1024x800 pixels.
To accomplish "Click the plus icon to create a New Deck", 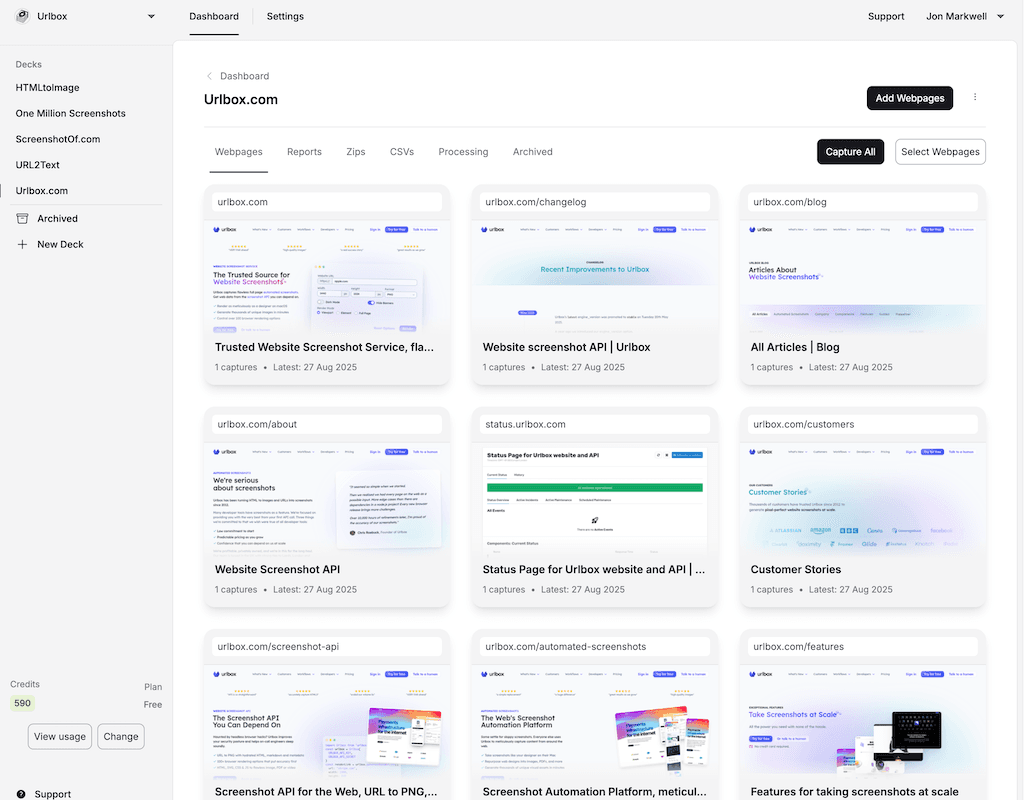I will pyautogui.click(x=22, y=244).
